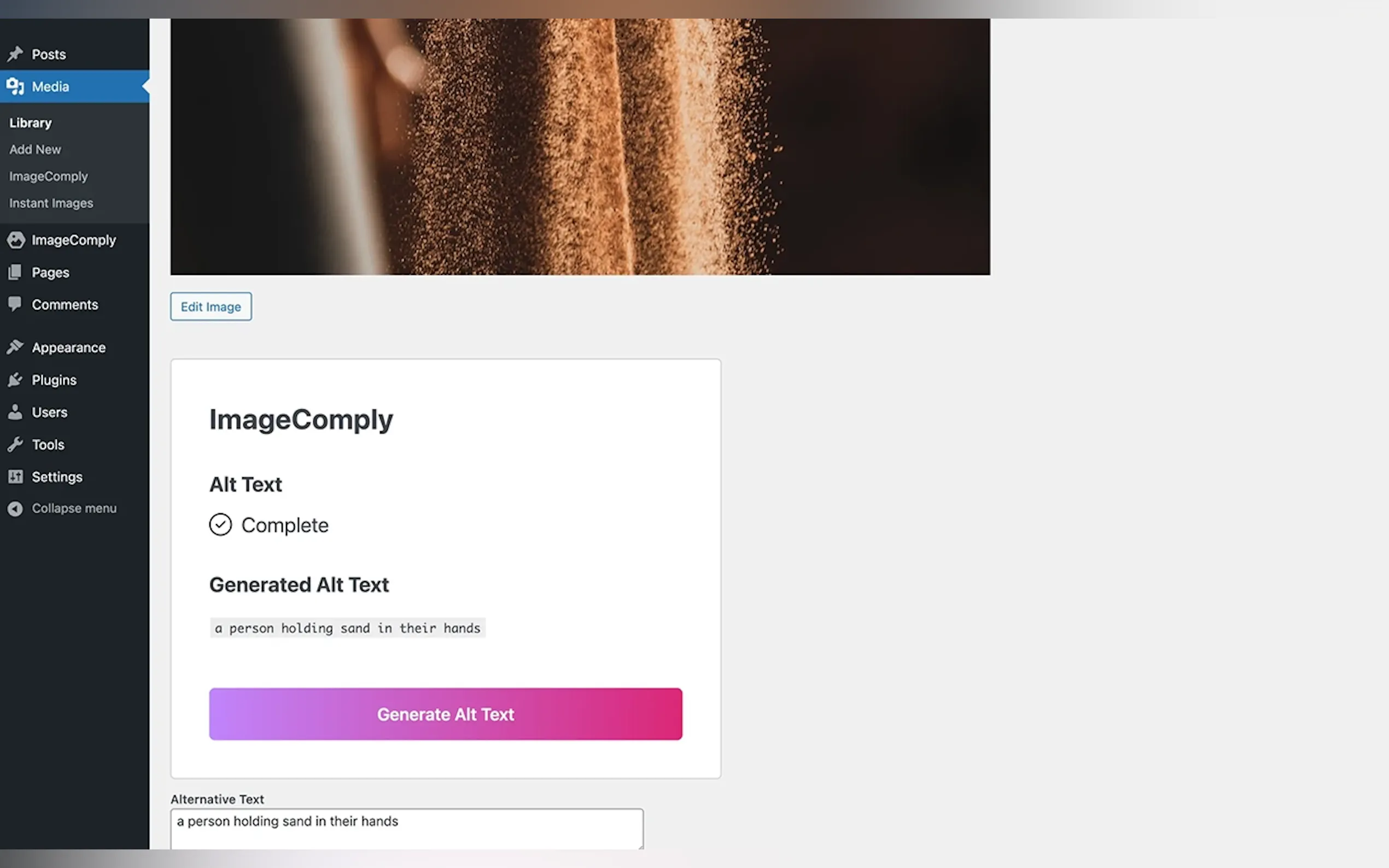The width and height of the screenshot is (1389, 868).
Task: Open ImageComply under the Media submenu
Action: (x=48, y=176)
